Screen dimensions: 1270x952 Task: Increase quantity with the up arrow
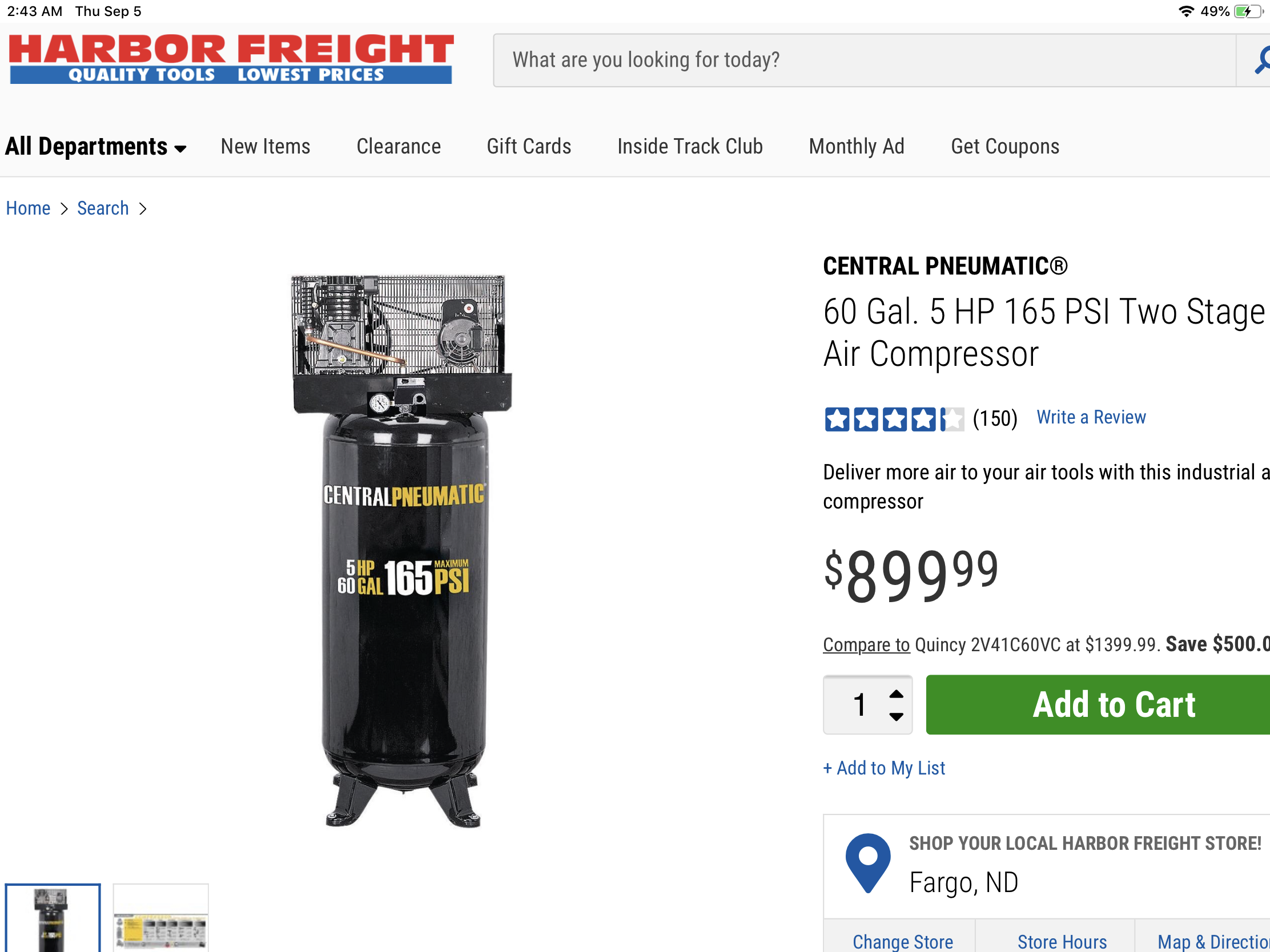coord(895,695)
